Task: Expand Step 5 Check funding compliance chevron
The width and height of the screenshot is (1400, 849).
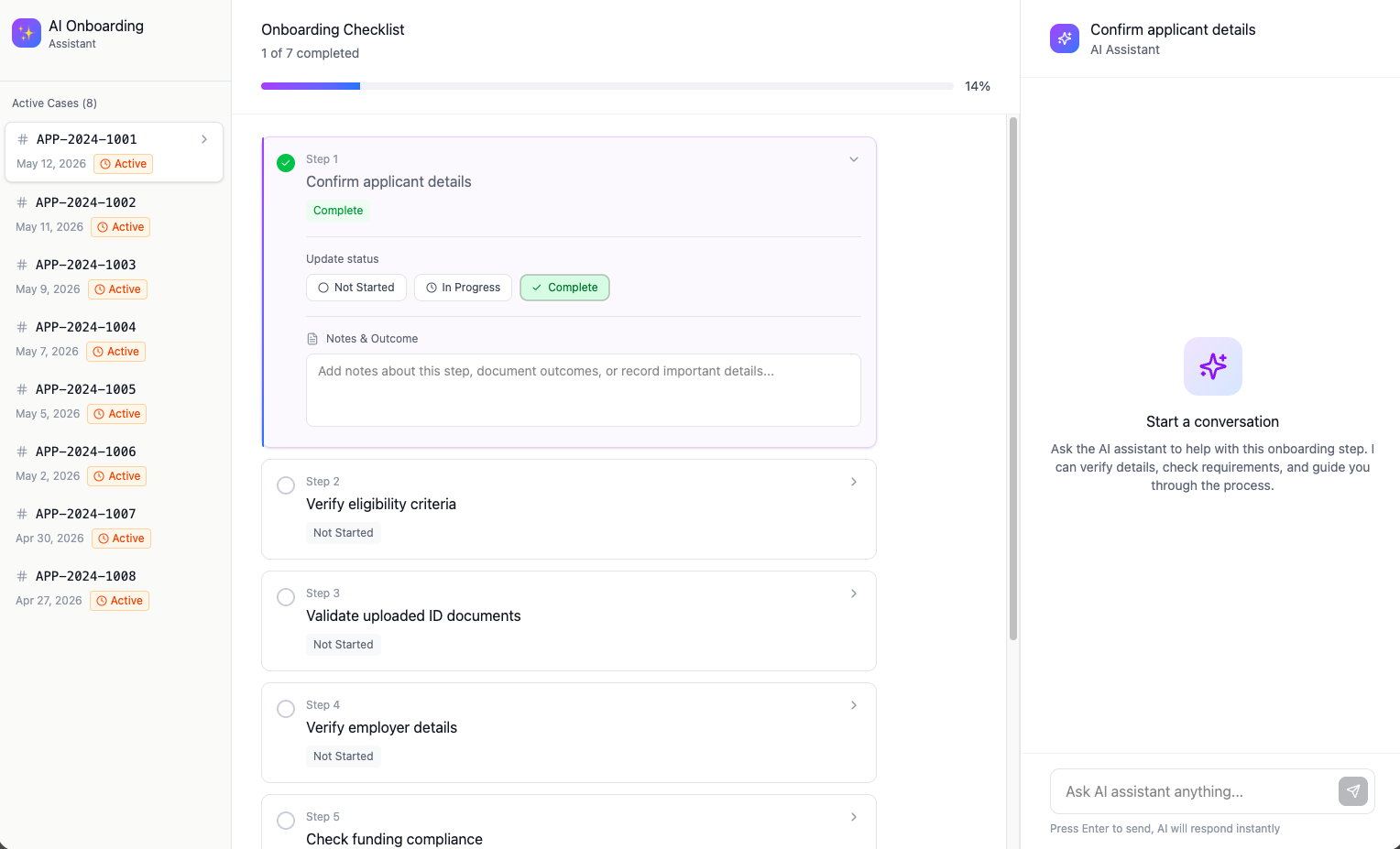Action: 854,817
